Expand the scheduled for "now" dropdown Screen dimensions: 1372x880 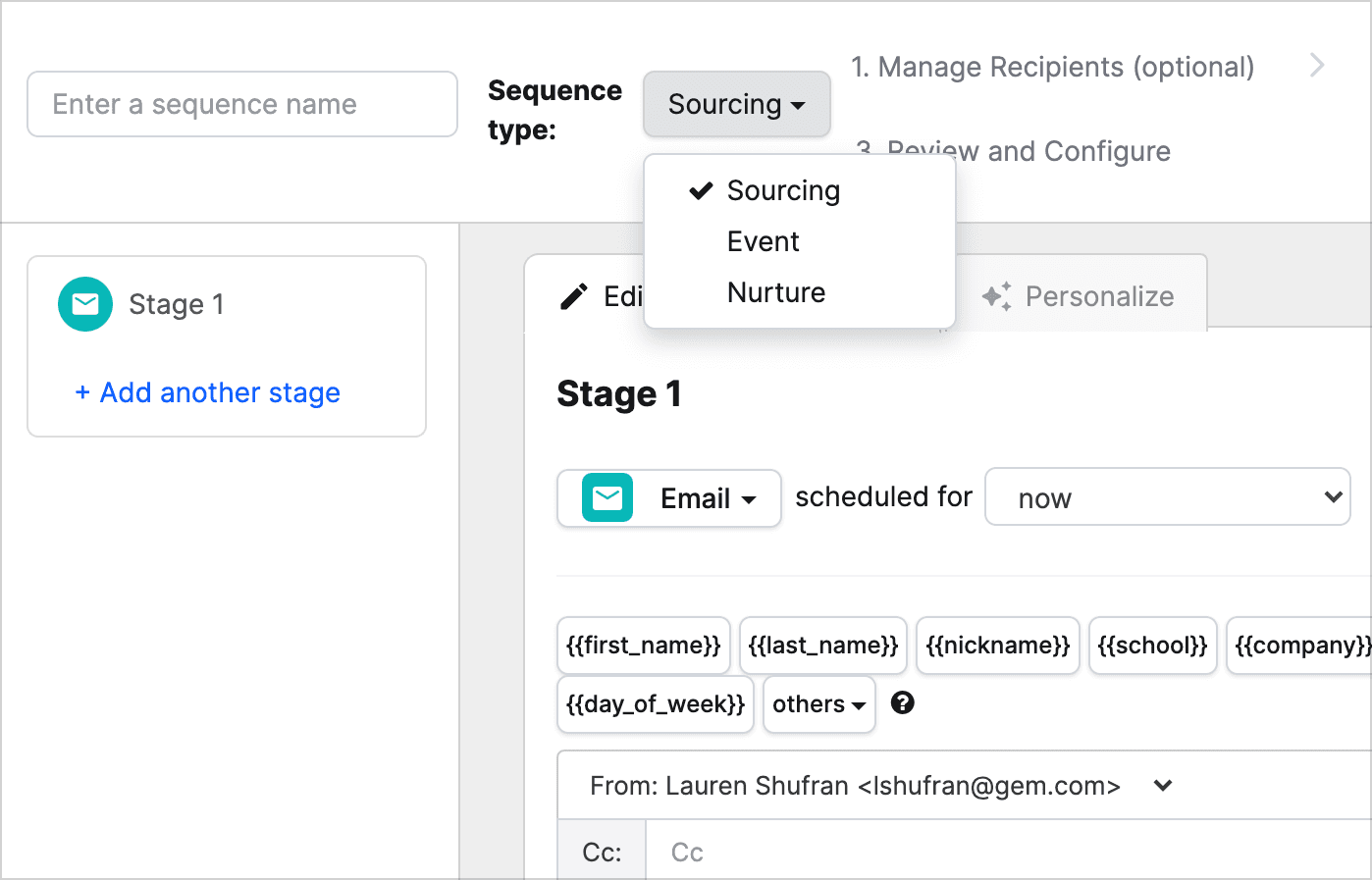[1167, 497]
